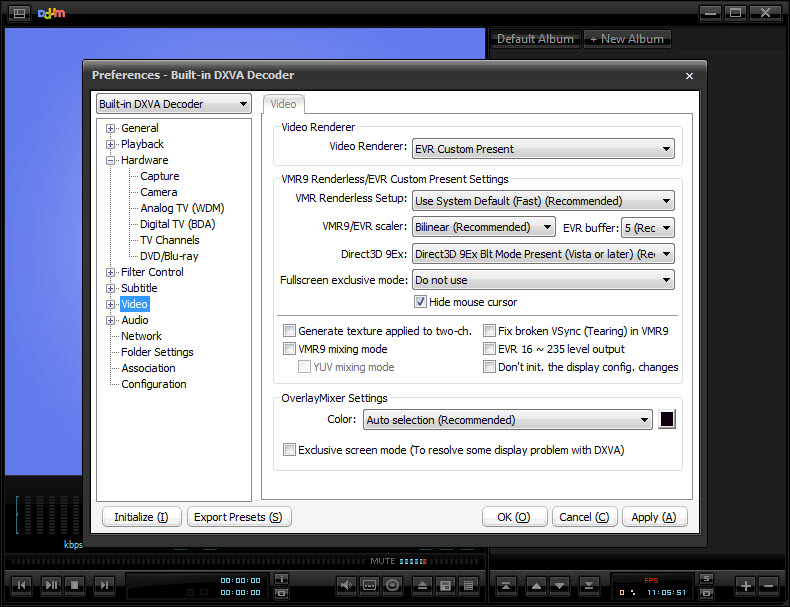Click the file info 'i' icon
This screenshot has width=790, height=607.
[x=281, y=578]
